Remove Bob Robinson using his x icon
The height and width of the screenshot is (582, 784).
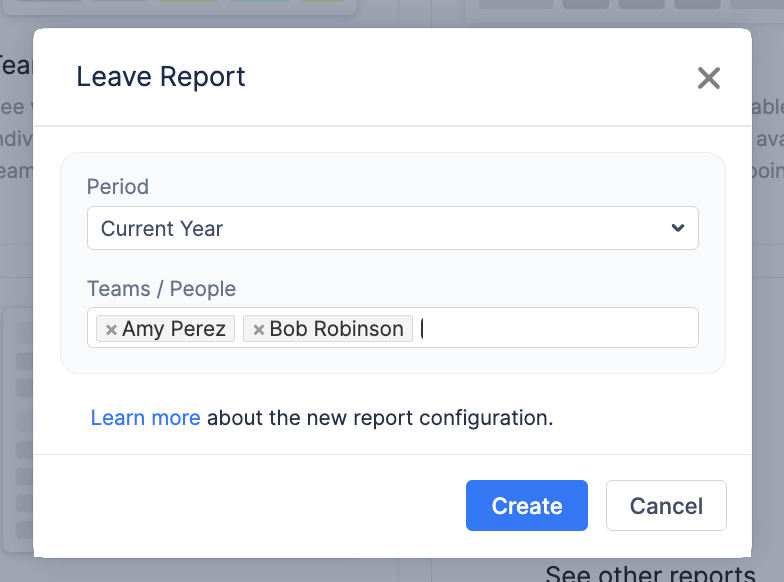click(x=258, y=329)
